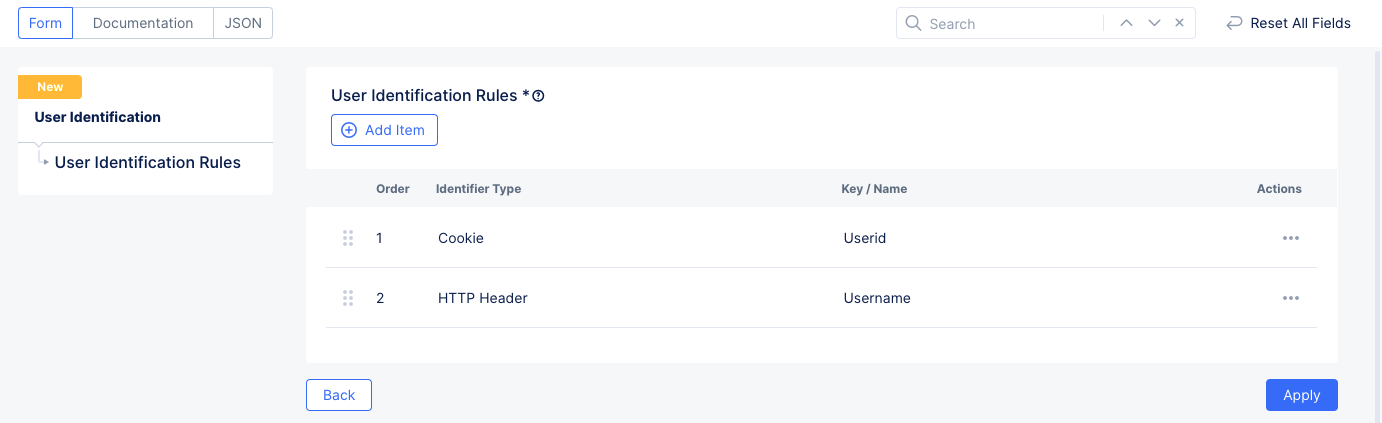
Task: Clear search with the X icon
Action: (x=1179, y=23)
